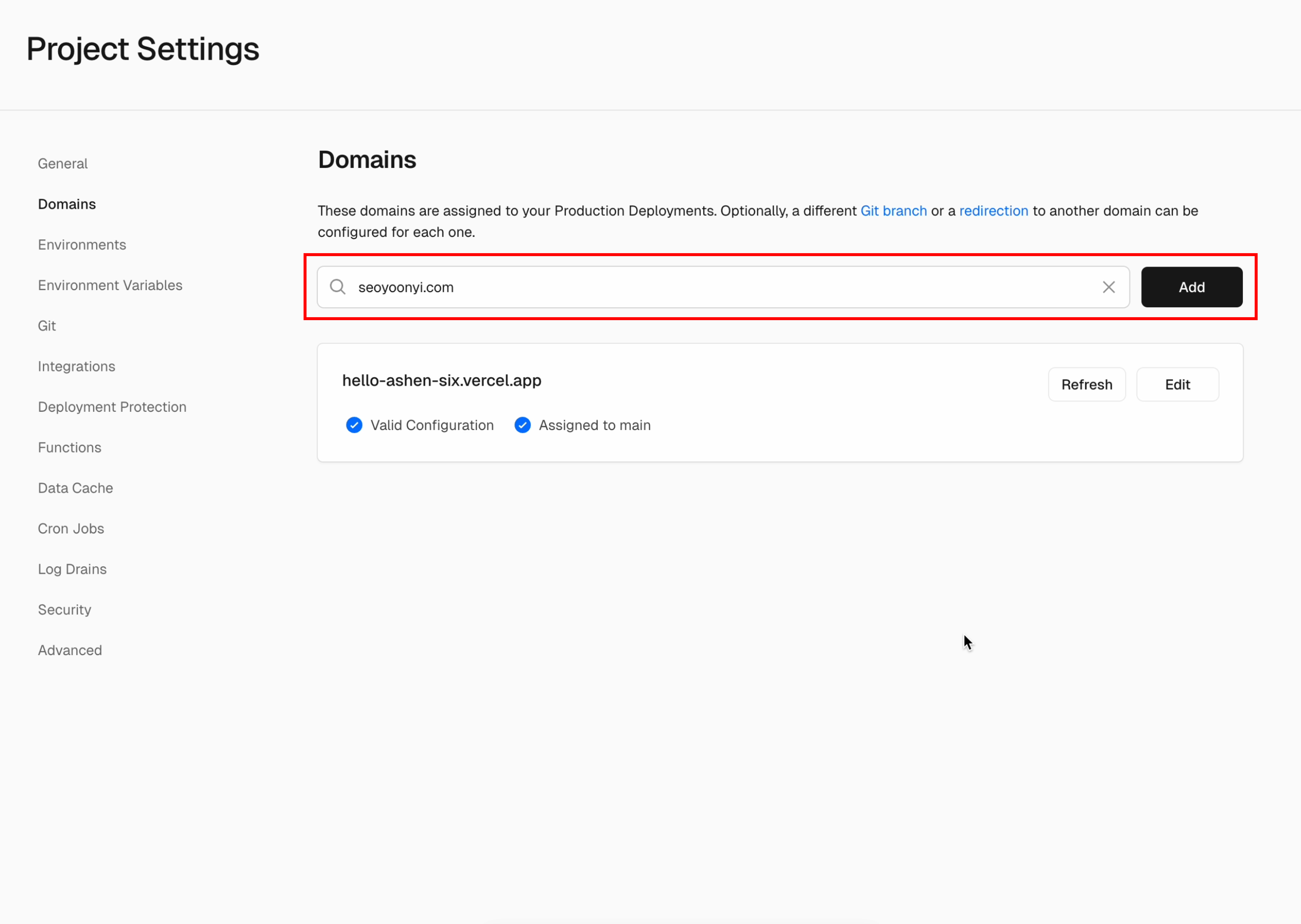Open General settings section

[63, 164]
